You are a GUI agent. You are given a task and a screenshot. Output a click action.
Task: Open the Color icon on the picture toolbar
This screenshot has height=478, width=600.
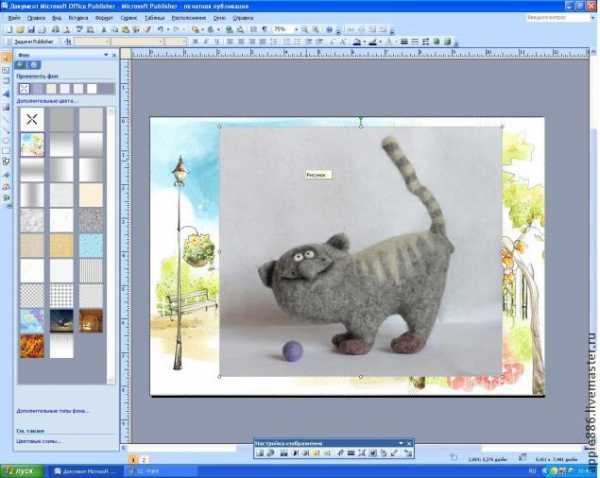(284, 453)
